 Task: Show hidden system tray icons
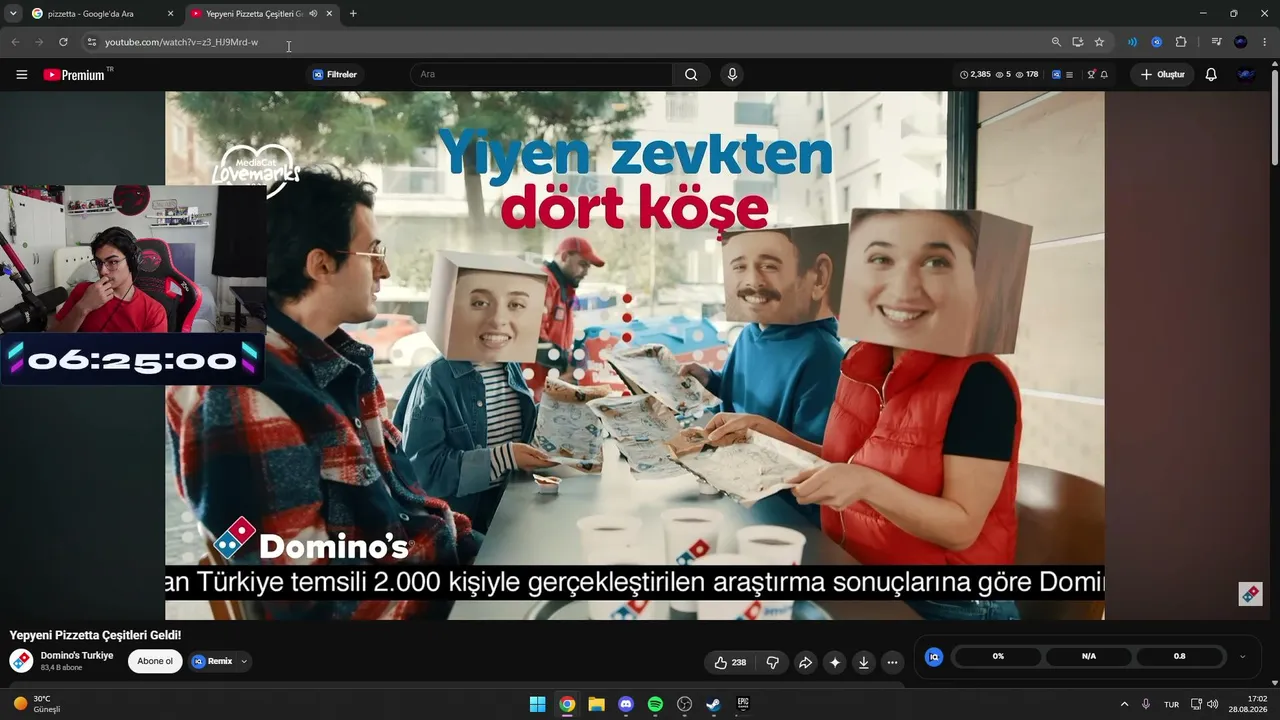[x=1124, y=704]
